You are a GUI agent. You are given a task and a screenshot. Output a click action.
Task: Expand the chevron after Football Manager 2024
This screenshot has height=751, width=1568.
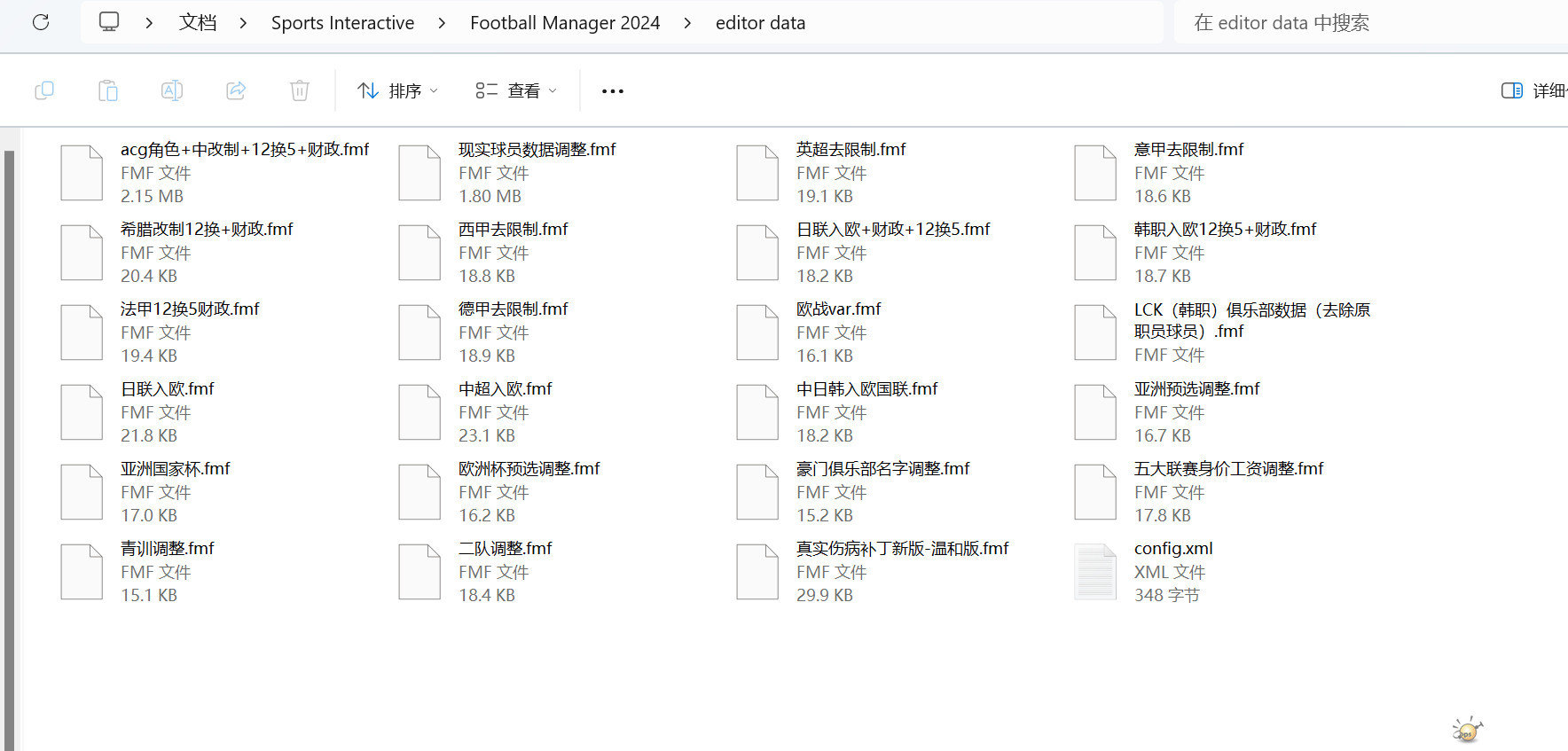point(687,23)
